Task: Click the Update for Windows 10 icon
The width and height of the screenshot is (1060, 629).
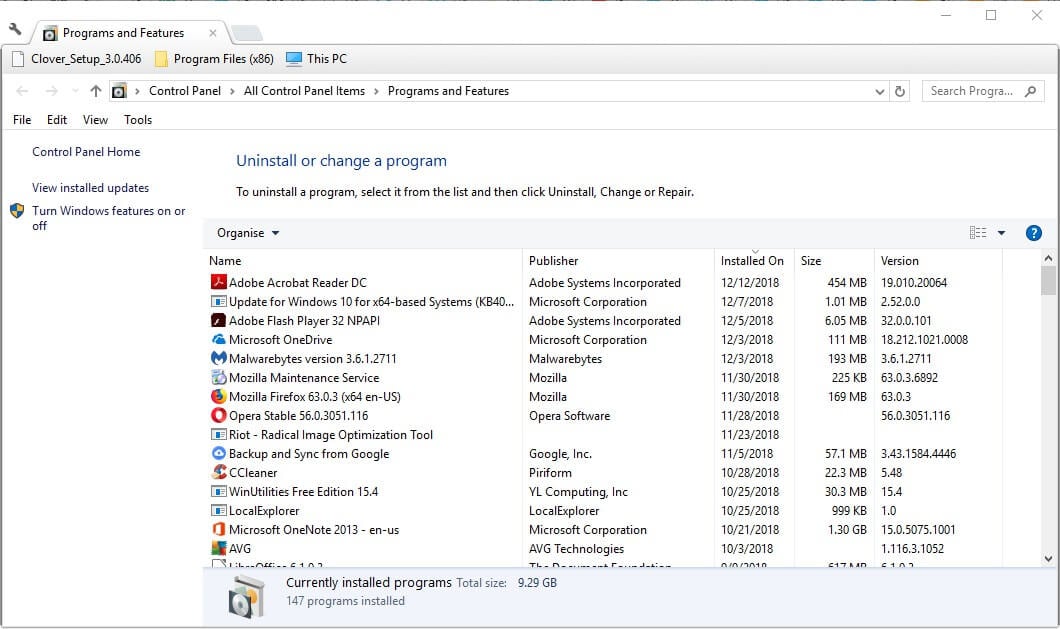Action: point(218,301)
